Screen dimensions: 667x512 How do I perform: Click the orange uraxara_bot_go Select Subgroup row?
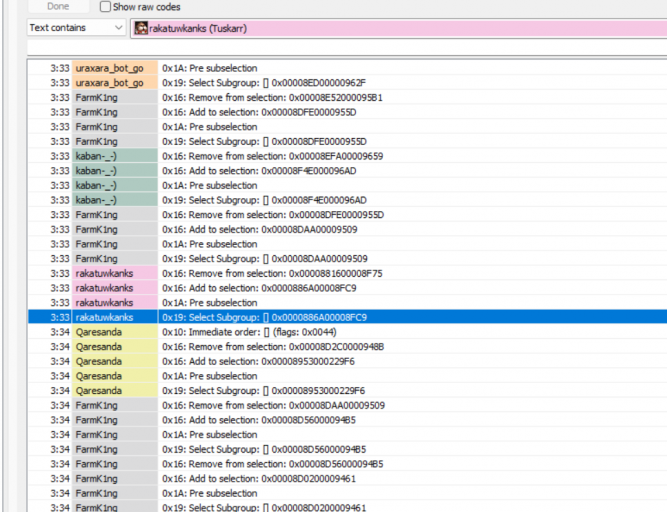click(348, 83)
